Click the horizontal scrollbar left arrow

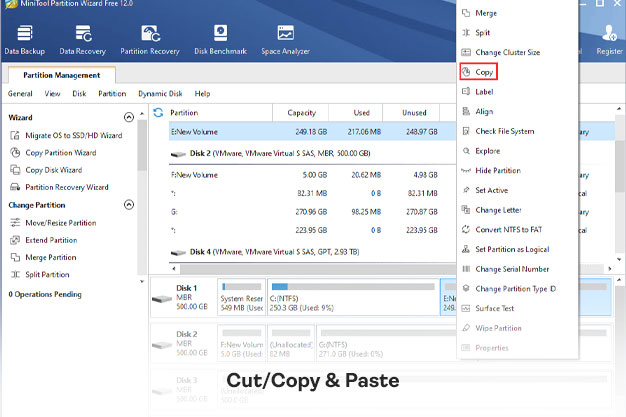point(174,269)
